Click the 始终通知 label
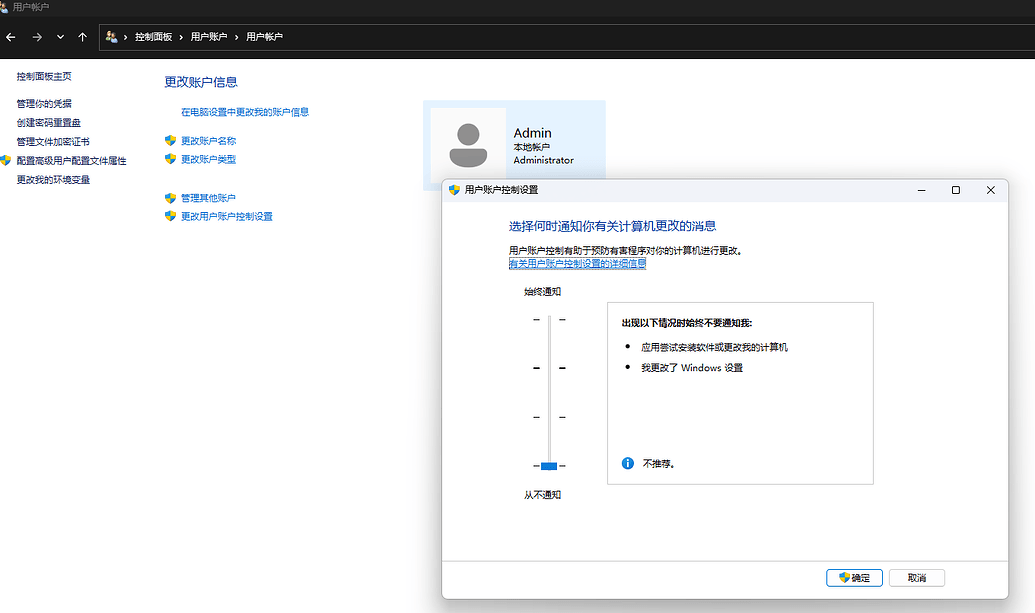Screen dimensions: 1035x613 pyautogui.click(x=543, y=292)
